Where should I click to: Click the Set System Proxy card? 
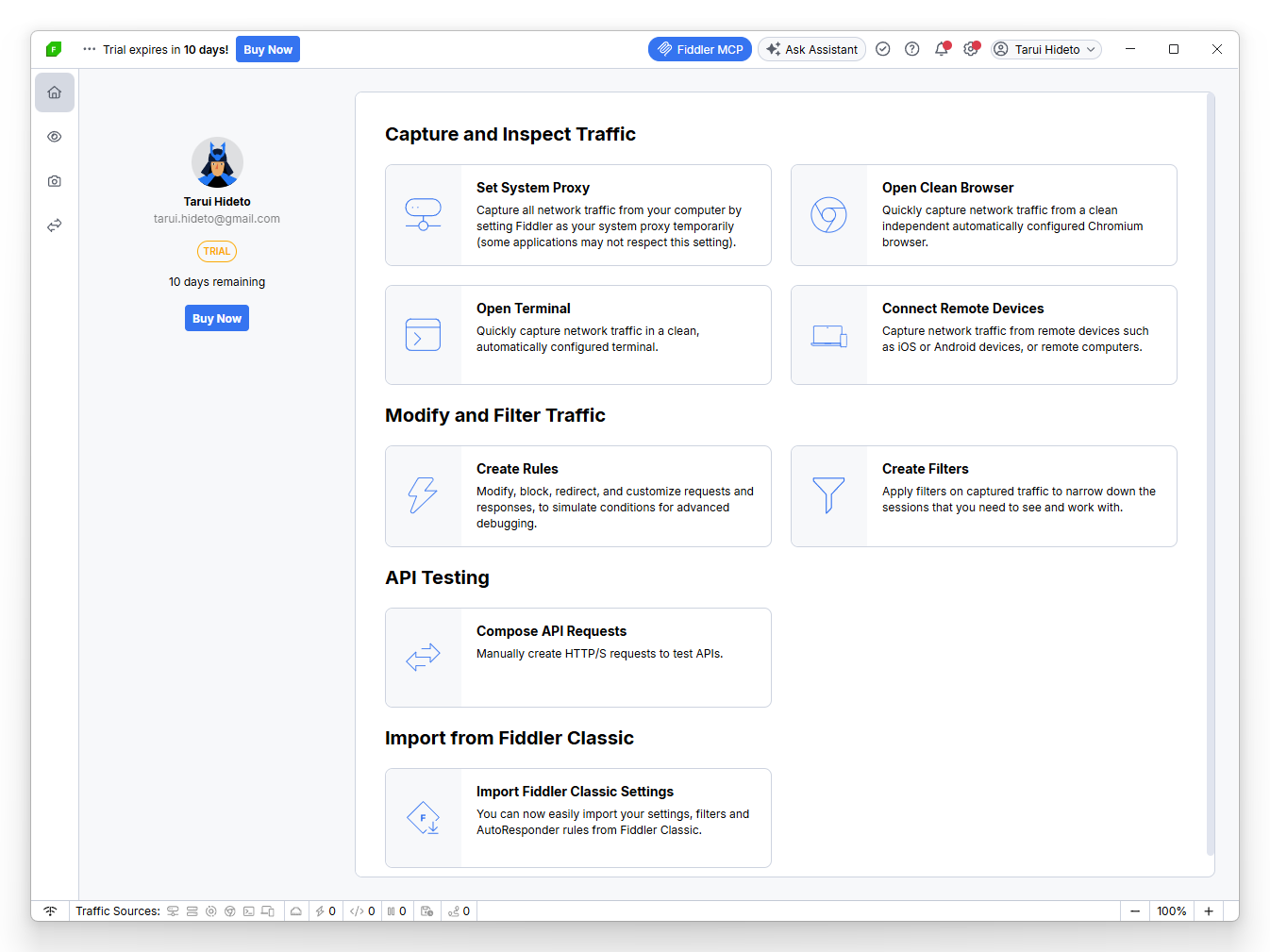[x=578, y=215]
